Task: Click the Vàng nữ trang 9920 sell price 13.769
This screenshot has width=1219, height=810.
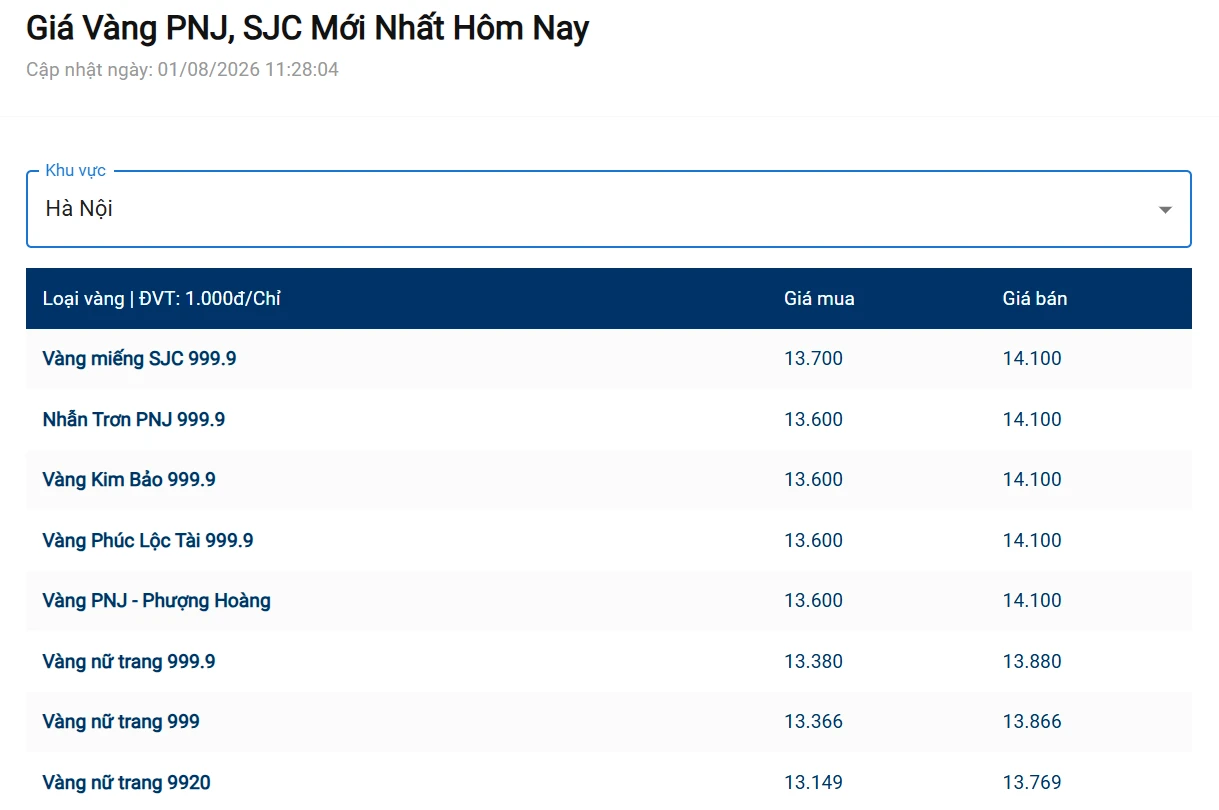Action: (x=1032, y=782)
